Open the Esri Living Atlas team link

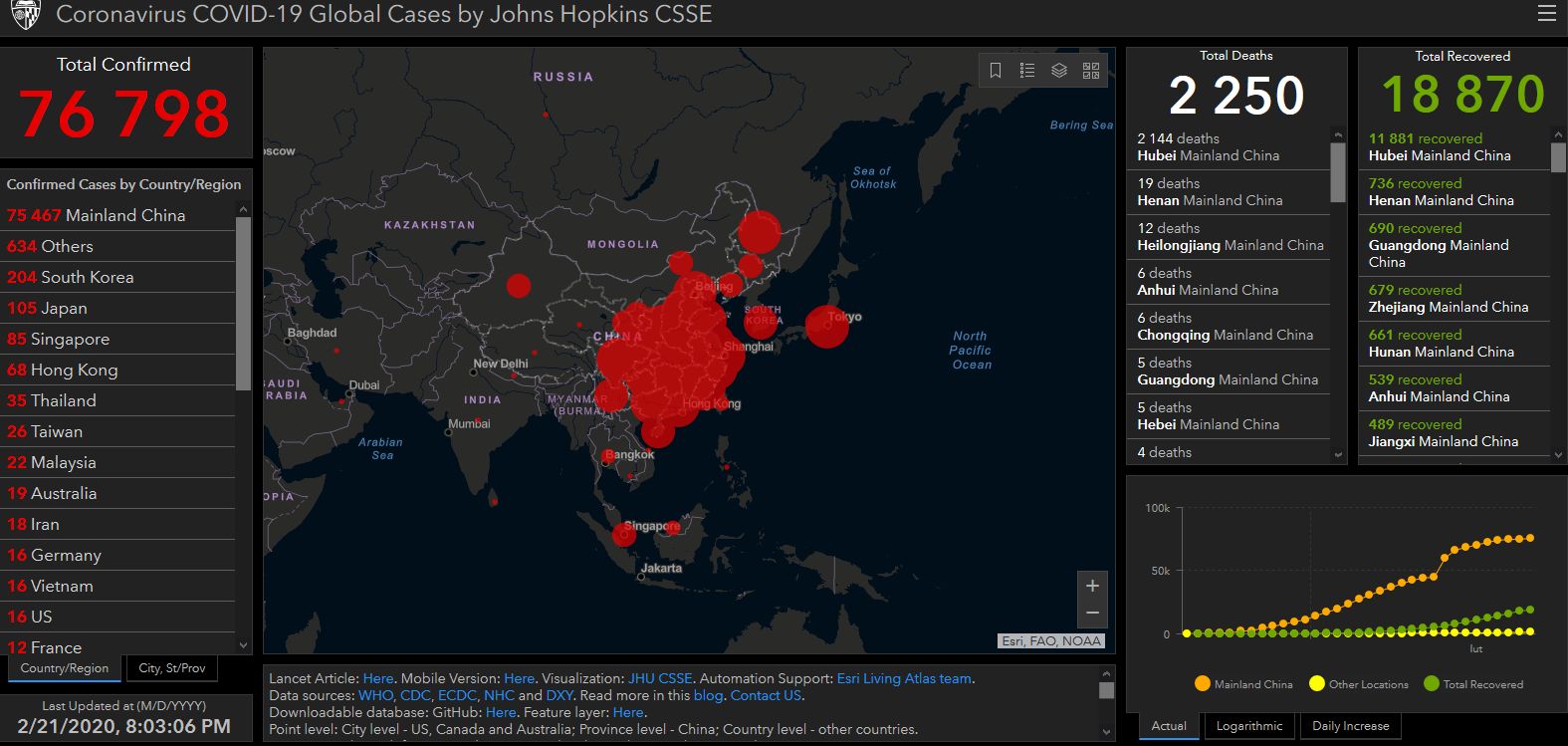(904, 678)
